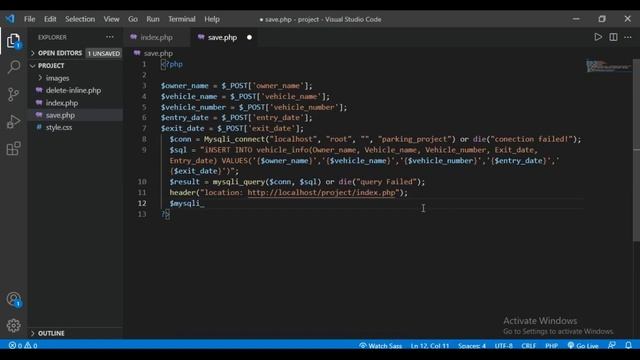Change line ending via CRLF
Screen dimensions: 640x360
coord(529,345)
